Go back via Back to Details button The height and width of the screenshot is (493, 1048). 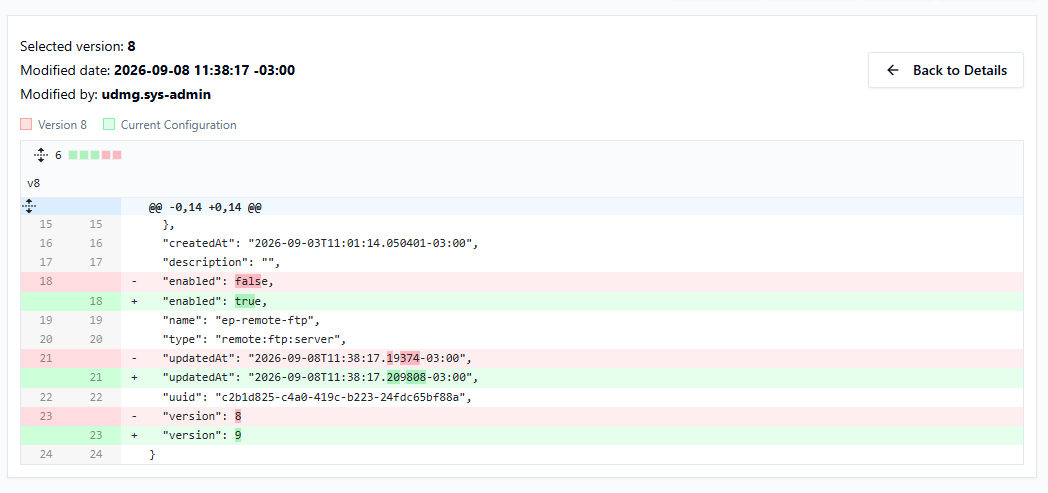(946, 70)
